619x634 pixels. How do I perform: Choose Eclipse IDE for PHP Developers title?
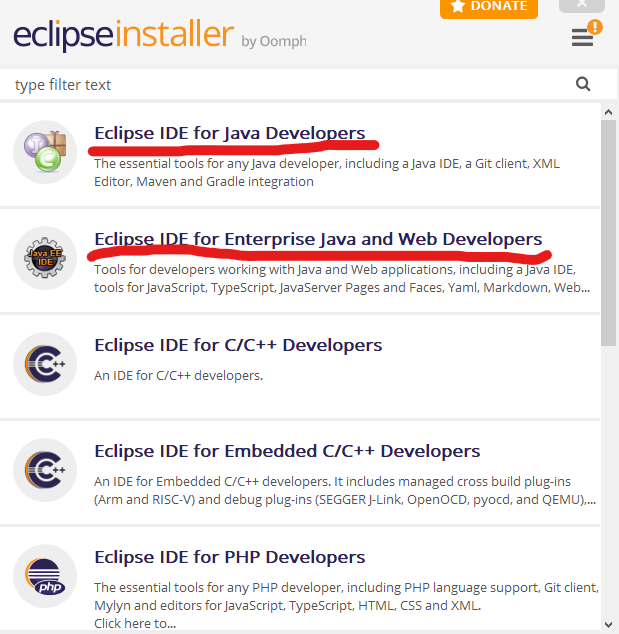[x=230, y=557]
